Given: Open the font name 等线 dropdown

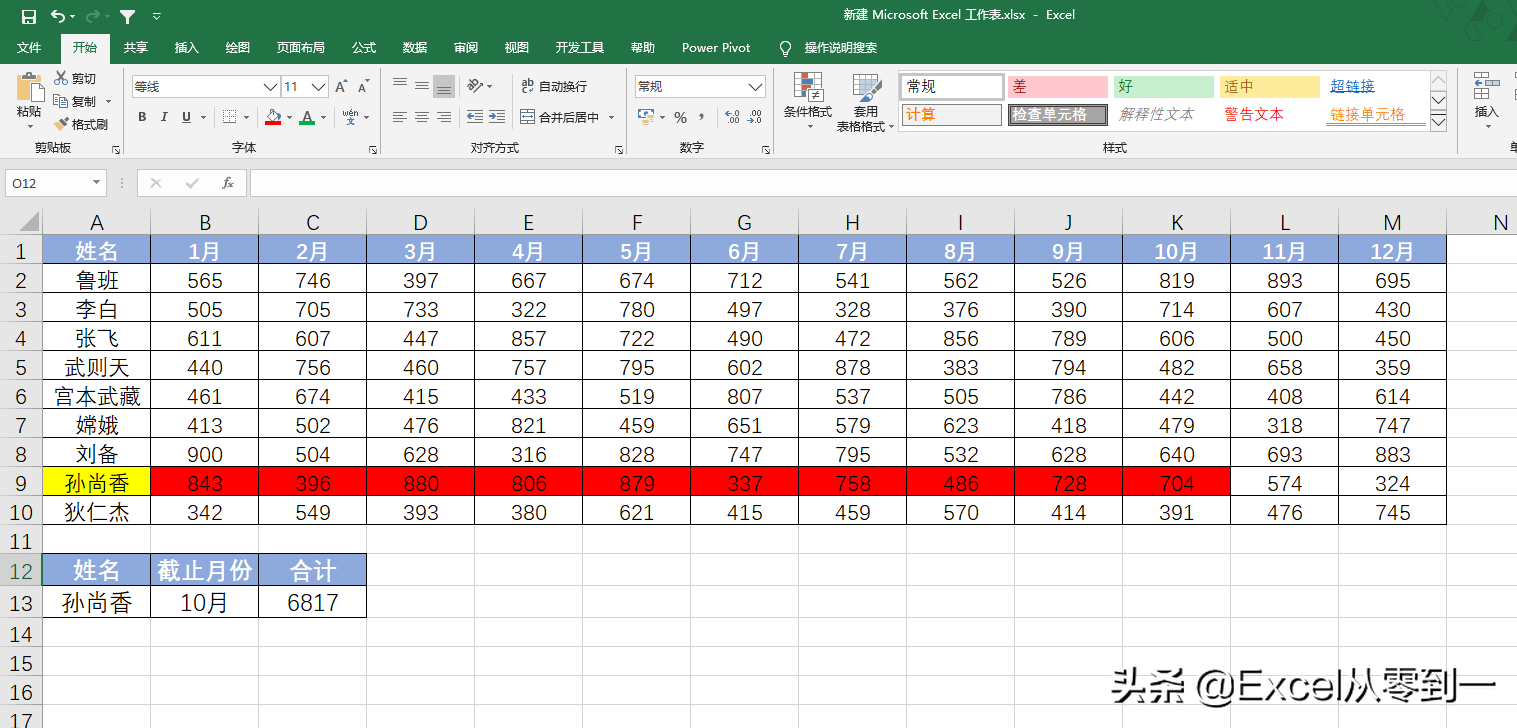Looking at the screenshot, I should (270, 87).
